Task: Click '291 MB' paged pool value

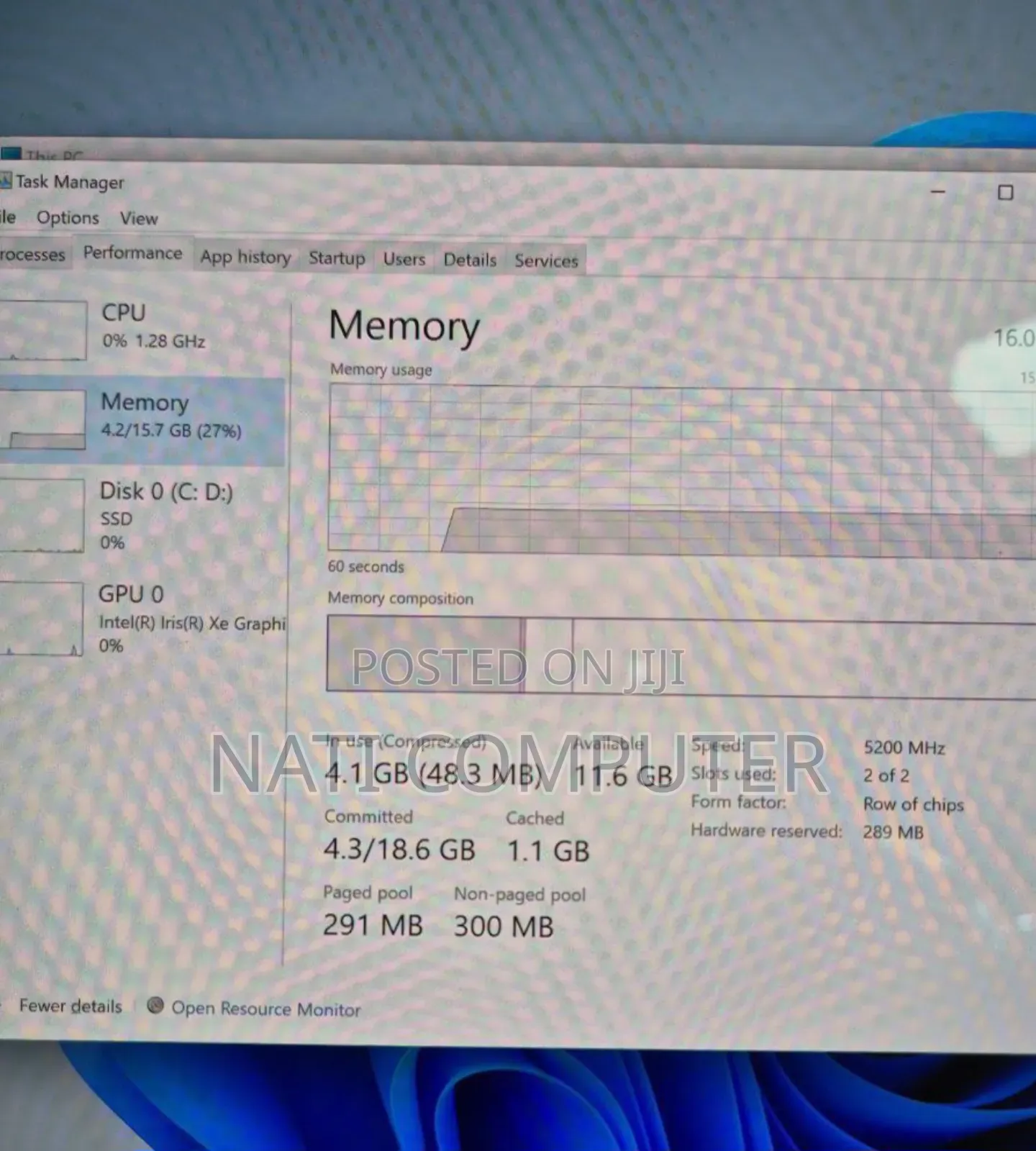Action: pyautogui.click(x=373, y=925)
